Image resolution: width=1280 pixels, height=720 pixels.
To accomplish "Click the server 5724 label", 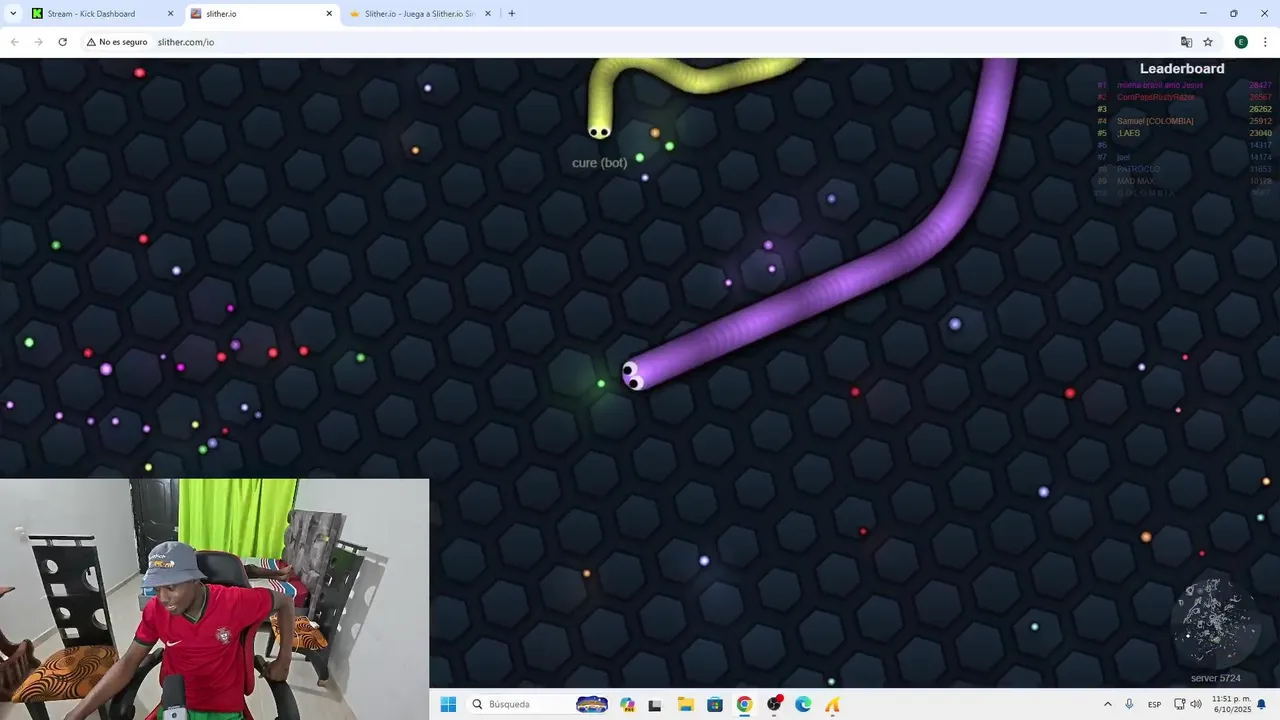I will click(x=1215, y=678).
